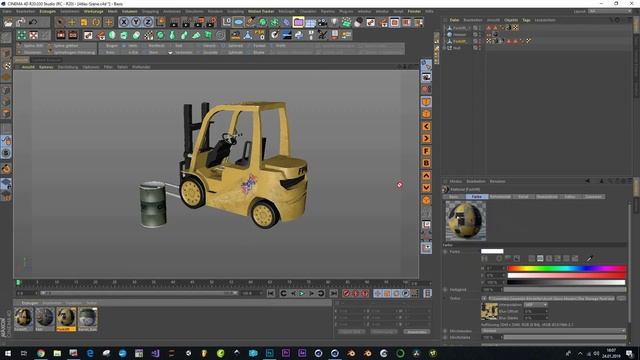The width and height of the screenshot is (640, 360).
Task: Toggle the Mischstärke animation dot
Action: pos(445,338)
